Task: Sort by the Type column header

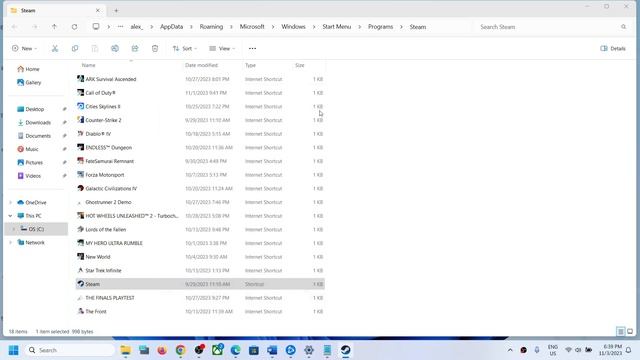Action: pos(250,65)
